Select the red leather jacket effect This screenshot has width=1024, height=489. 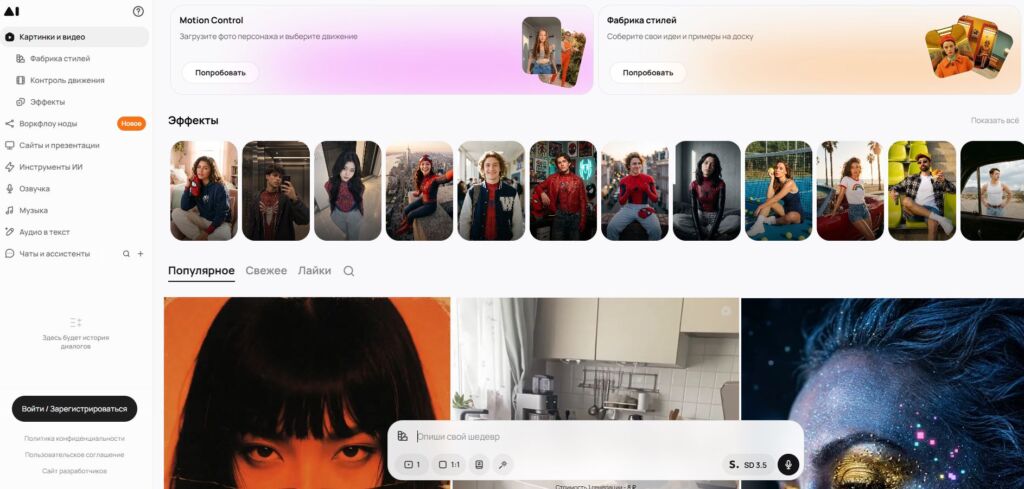pyautogui.click(x=563, y=191)
